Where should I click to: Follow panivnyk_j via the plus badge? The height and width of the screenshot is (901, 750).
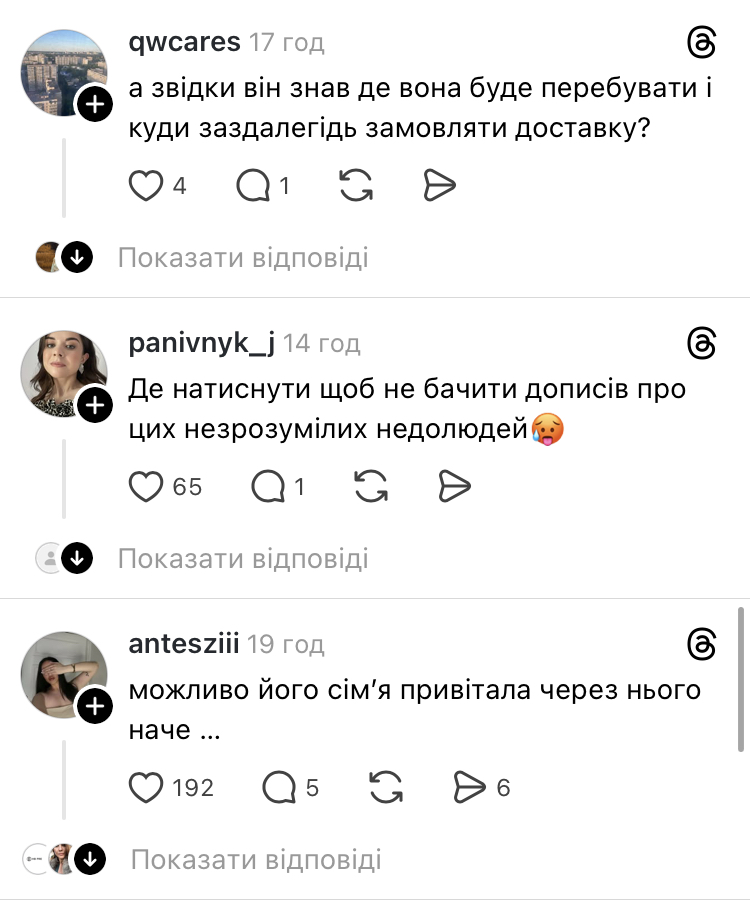click(x=96, y=405)
